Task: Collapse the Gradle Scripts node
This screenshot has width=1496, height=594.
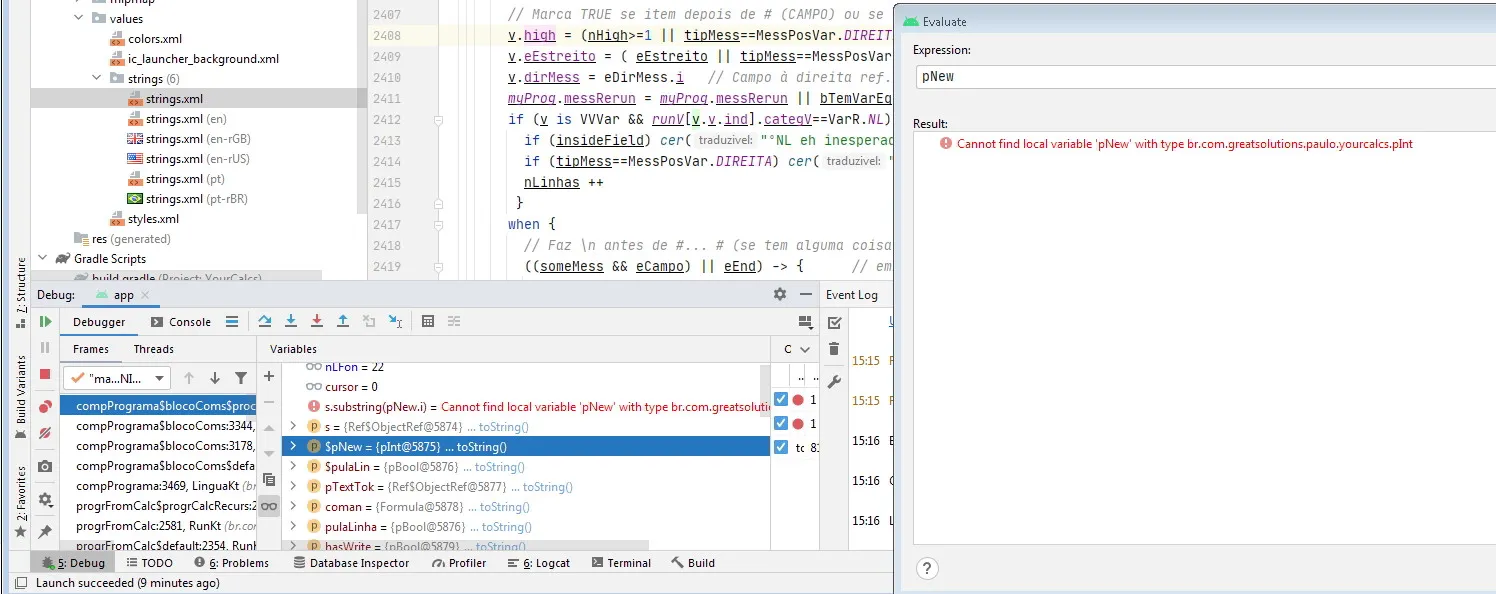Action: point(43,258)
